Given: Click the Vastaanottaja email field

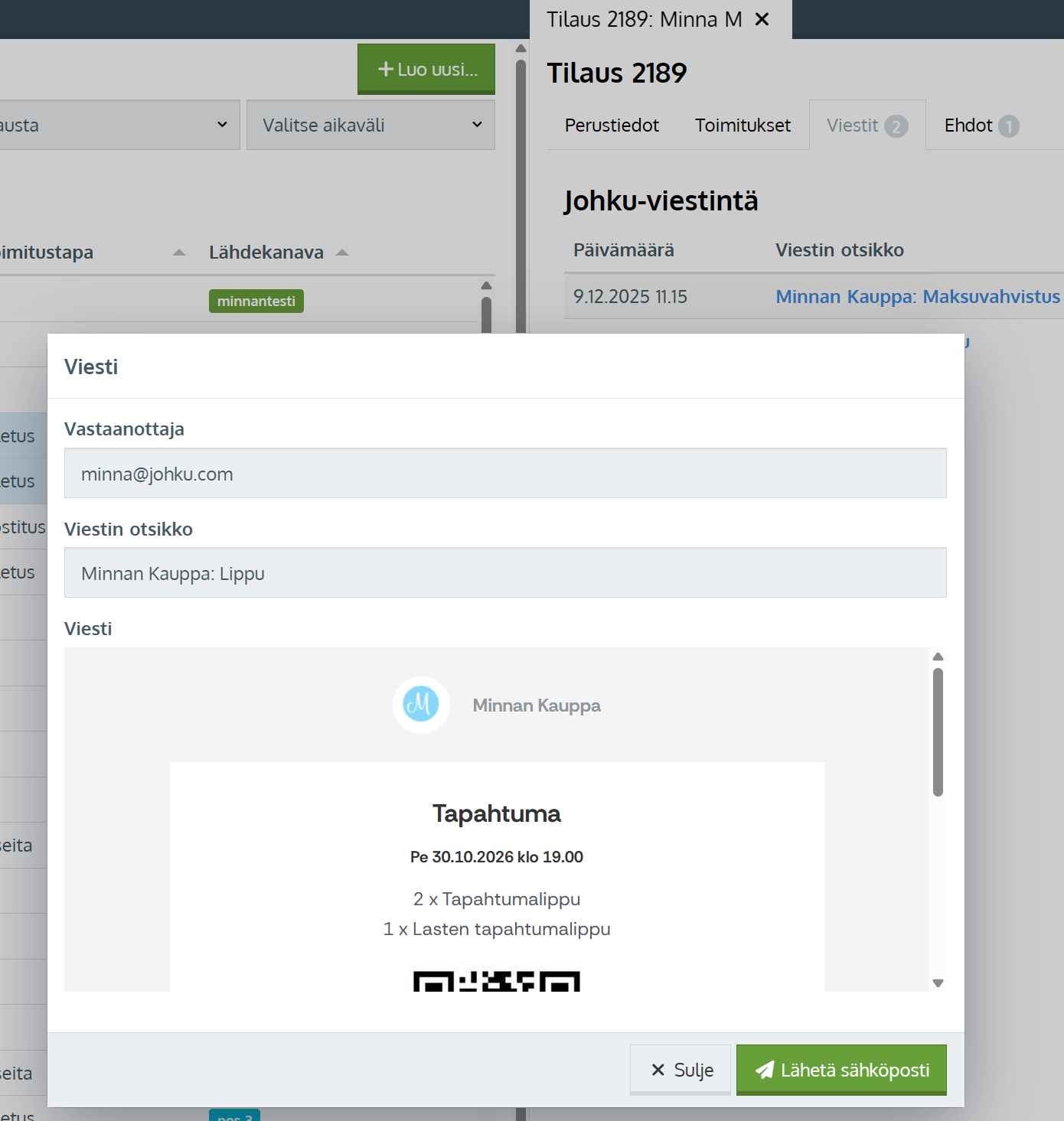Looking at the screenshot, I should (x=504, y=474).
